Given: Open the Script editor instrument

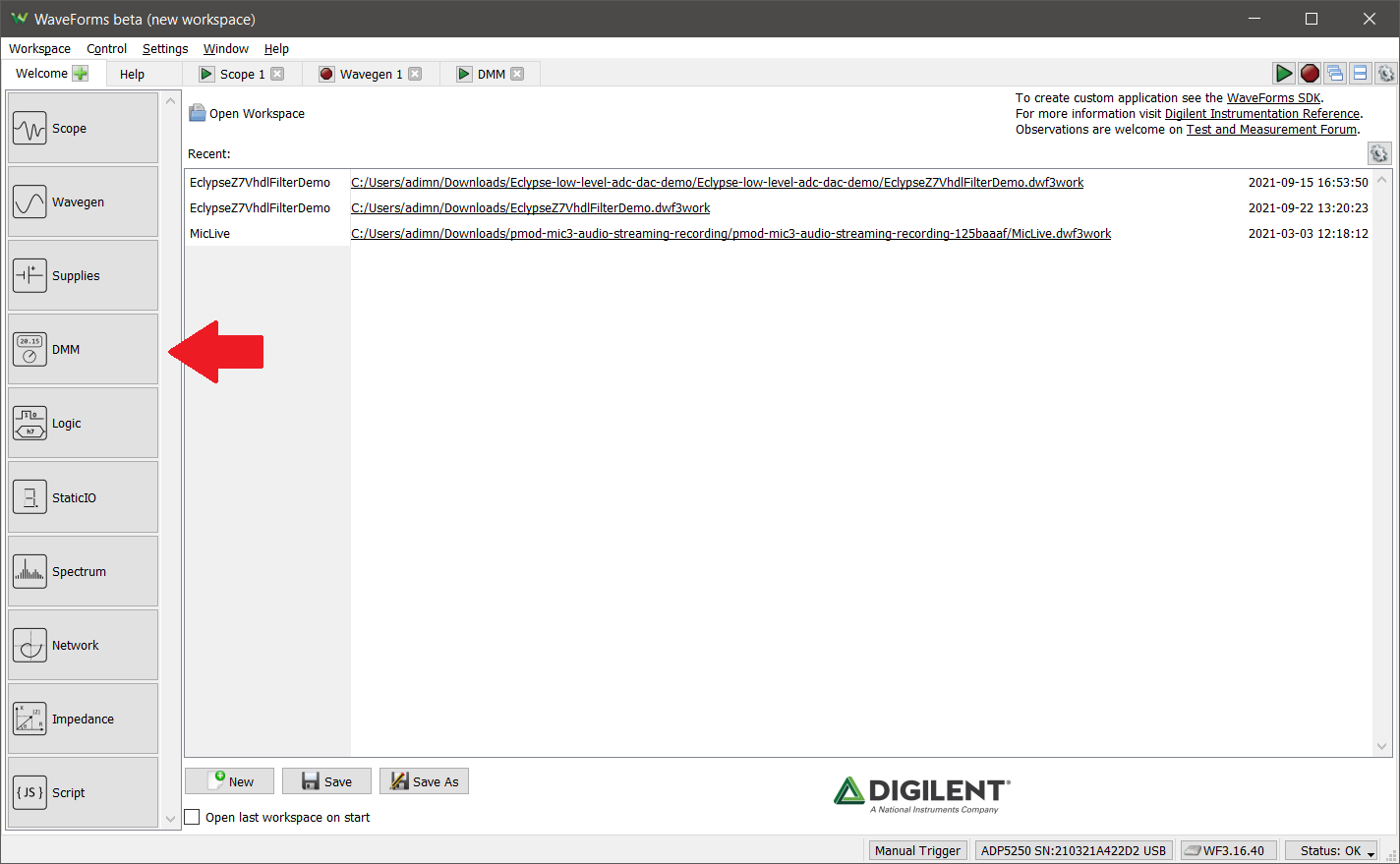Looking at the screenshot, I should tap(83, 792).
